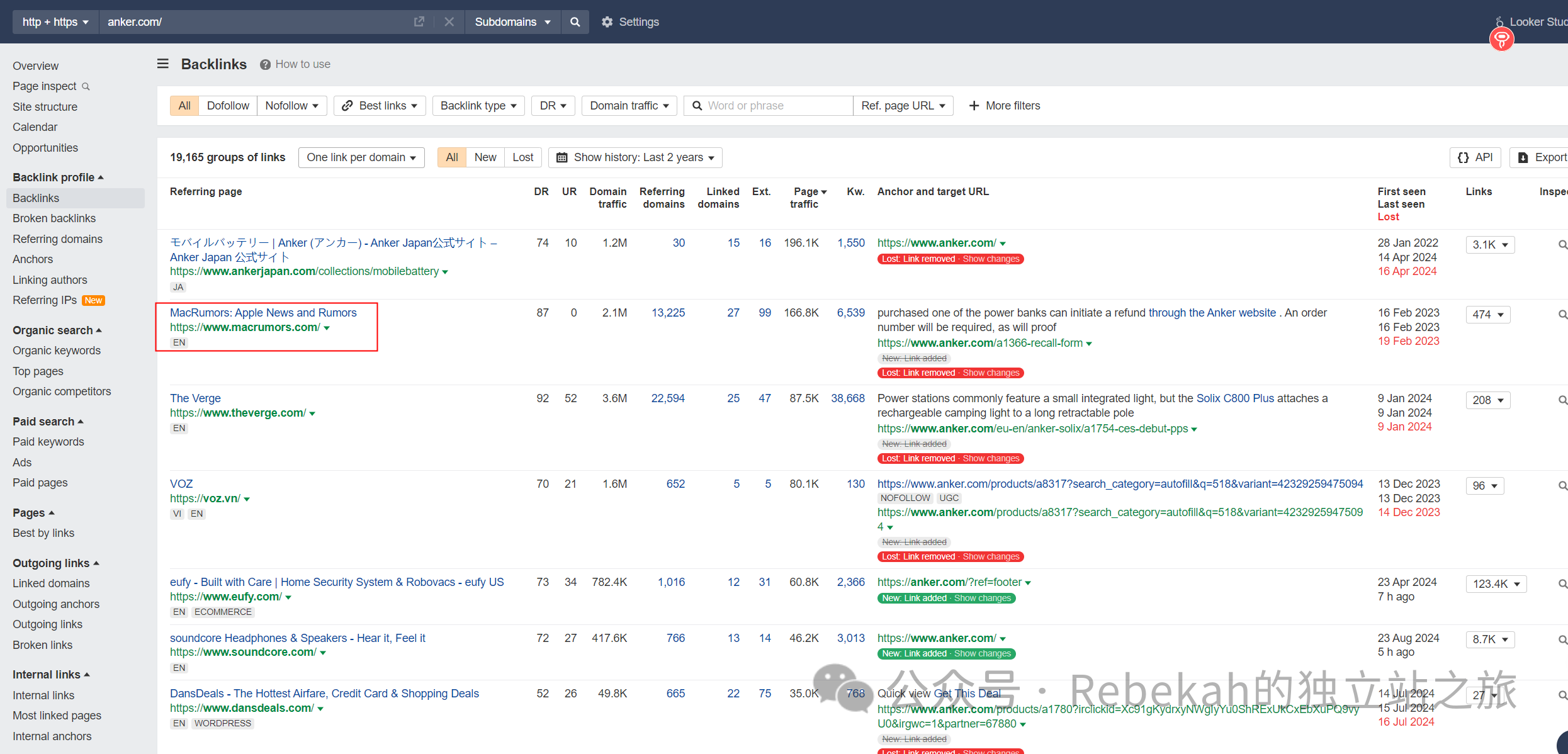Click inspect magnifier for VOZ row
The image size is (1568, 754).
(x=1562, y=486)
